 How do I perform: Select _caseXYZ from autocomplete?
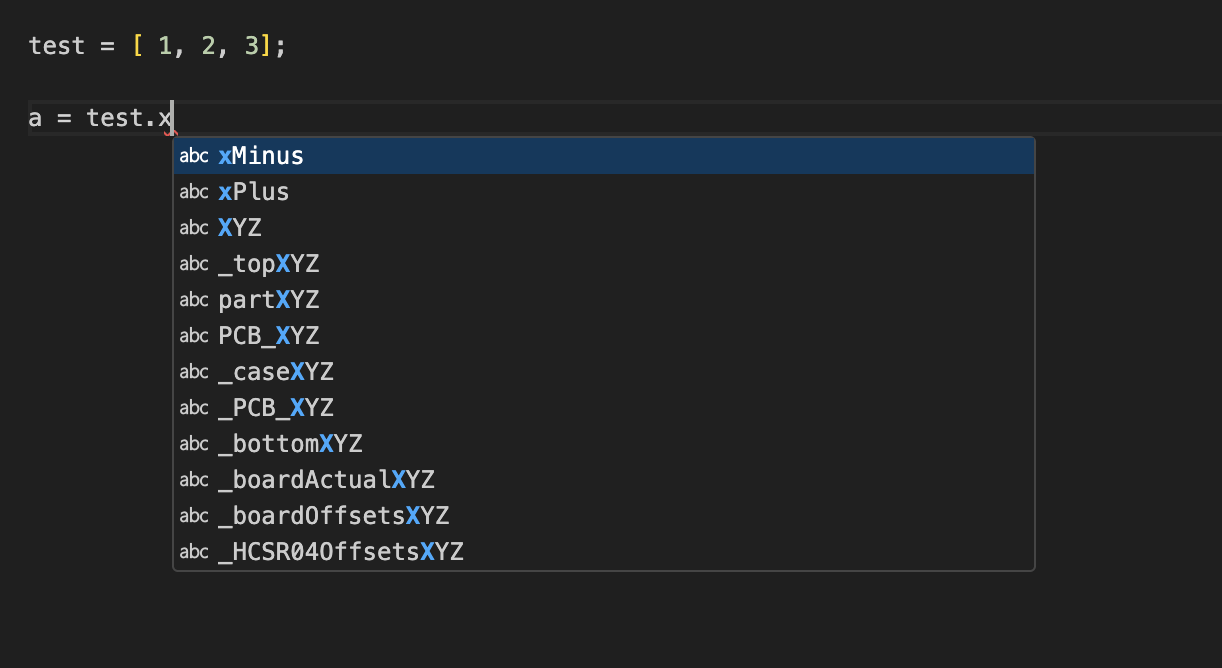[276, 372]
